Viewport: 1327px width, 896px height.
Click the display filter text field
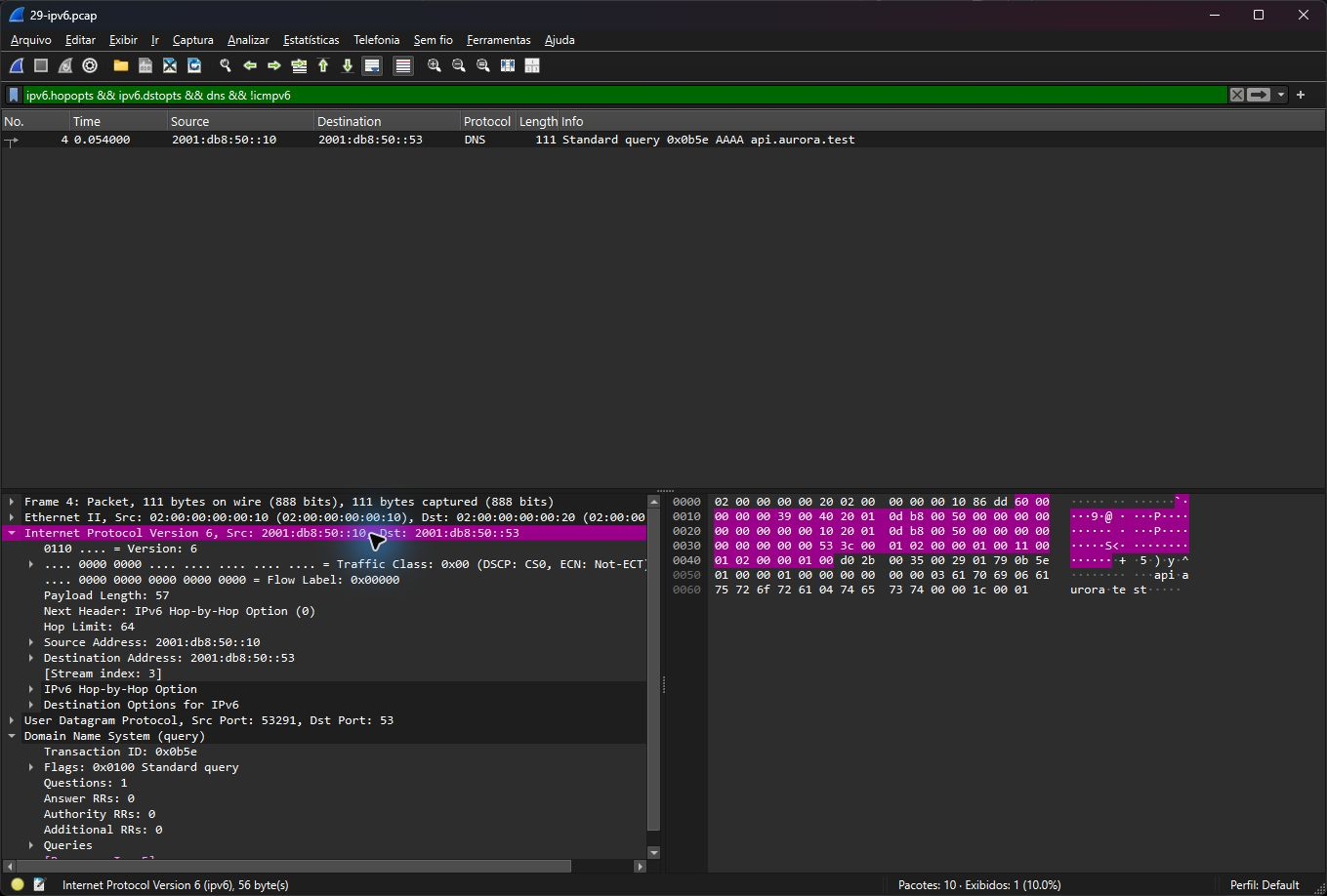coord(625,95)
